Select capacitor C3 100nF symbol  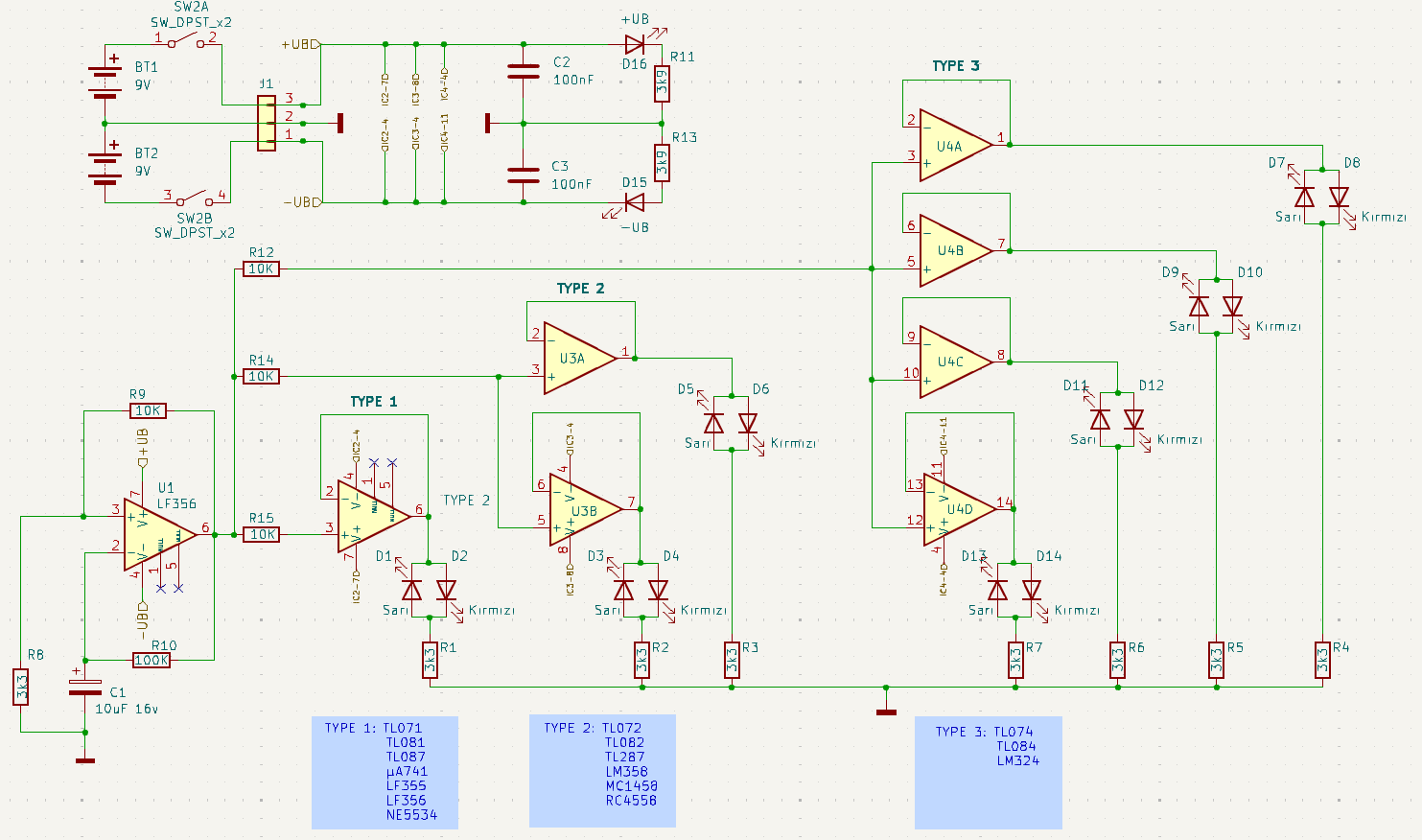(x=524, y=175)
